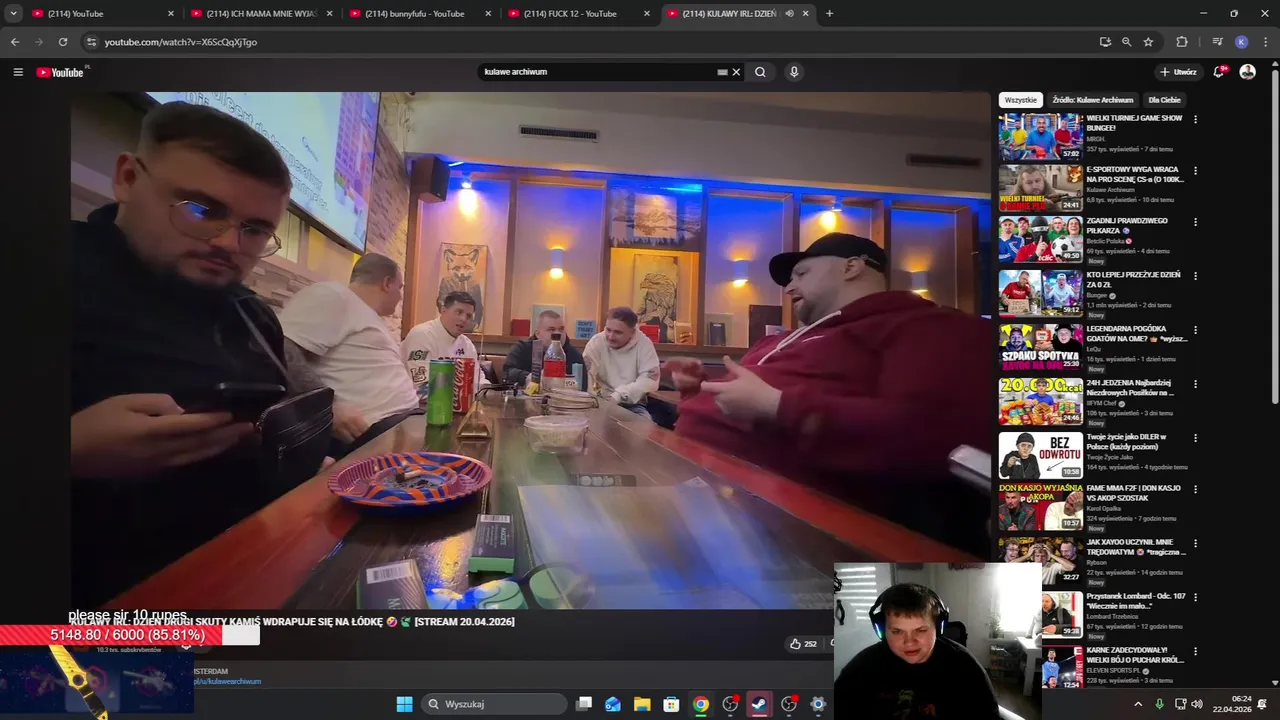Open the on-screen keyboard icon in the search box
The image size is (1280, 720).
tap(722, 72)
